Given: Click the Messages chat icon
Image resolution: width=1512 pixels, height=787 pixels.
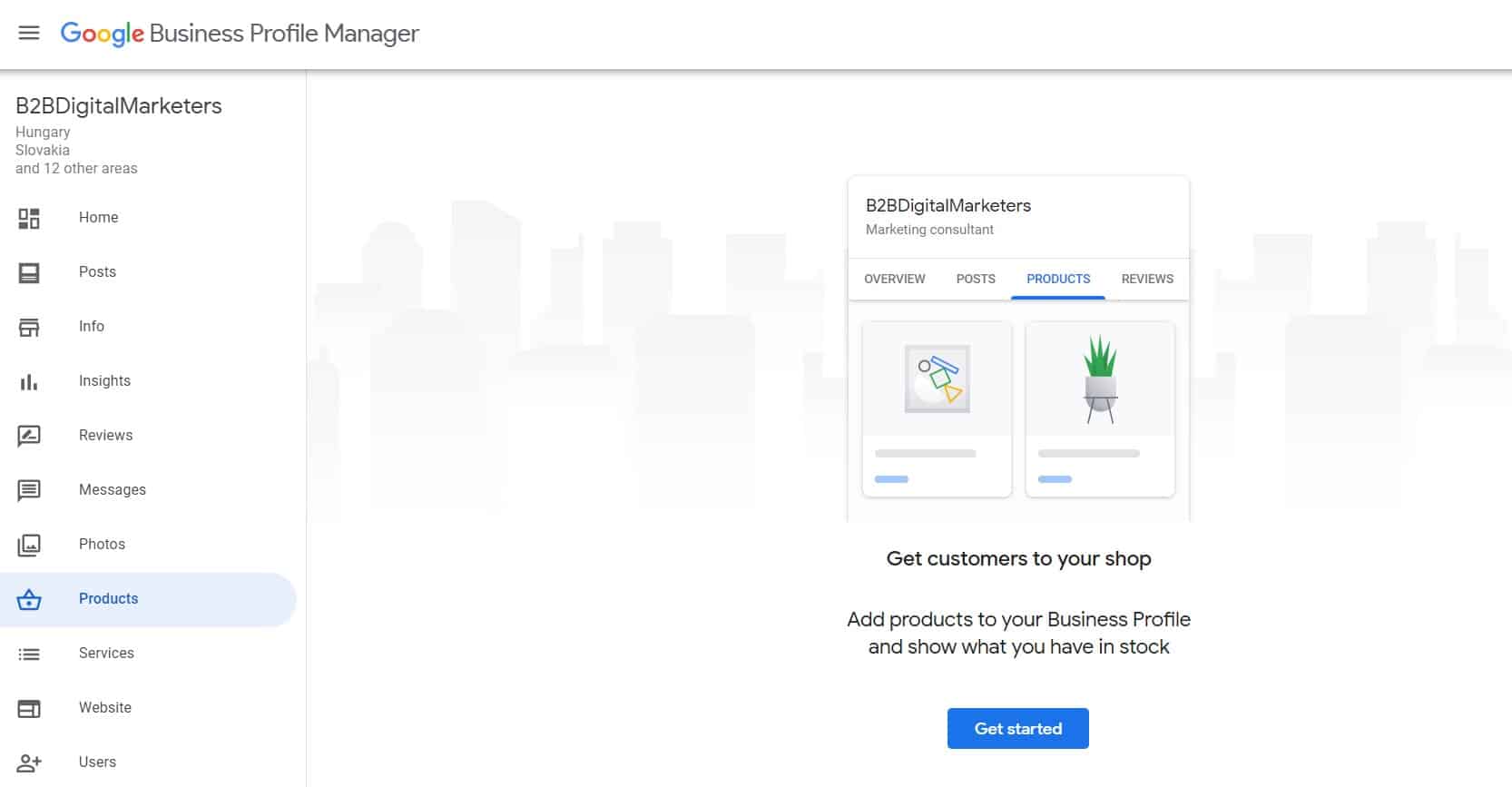Looking at the screenshot, I should [x=29, y=490].
